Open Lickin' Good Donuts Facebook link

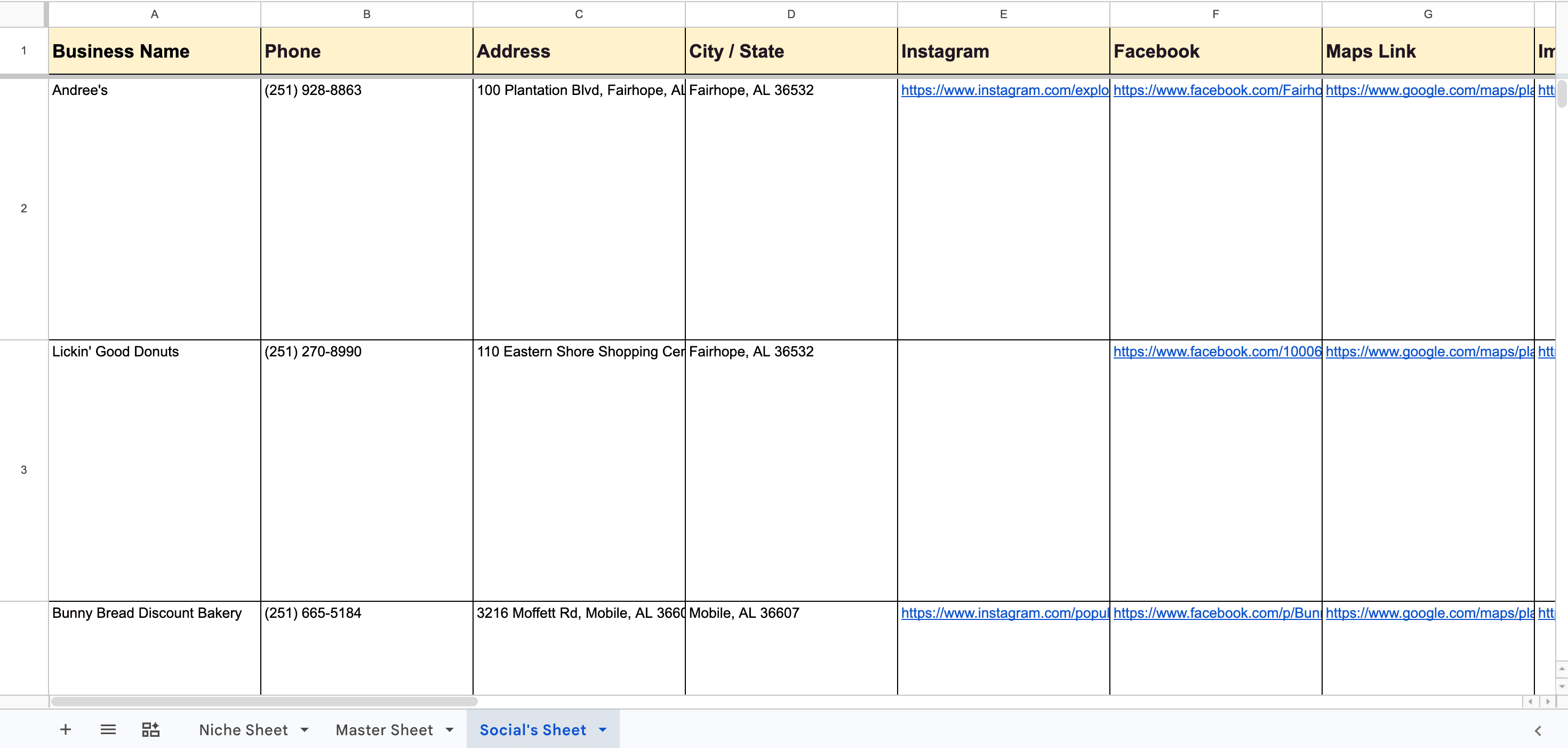[1217, 352]
